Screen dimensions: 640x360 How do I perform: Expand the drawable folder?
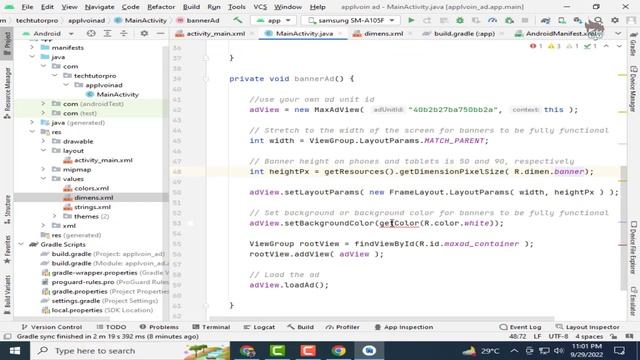[x=44, y=141]
